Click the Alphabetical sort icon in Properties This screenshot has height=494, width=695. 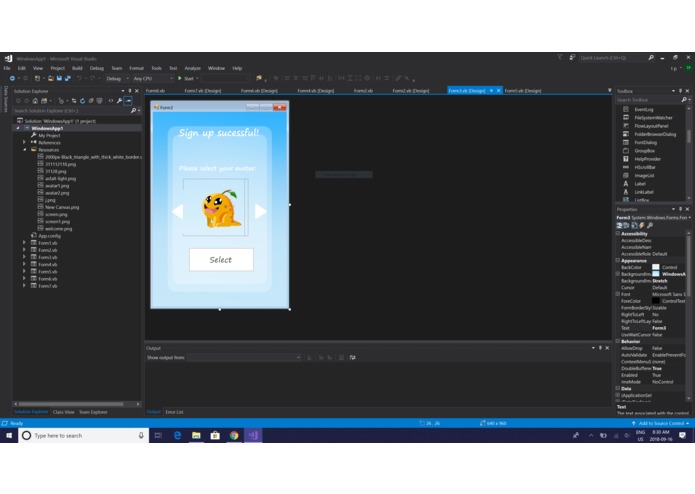(626, 226)
